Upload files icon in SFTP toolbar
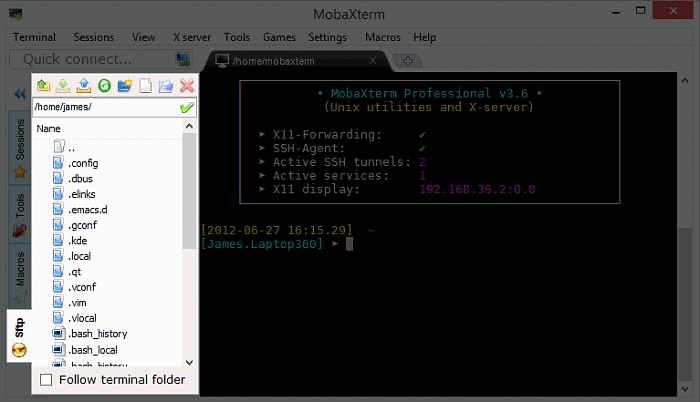 coord(83,85)
